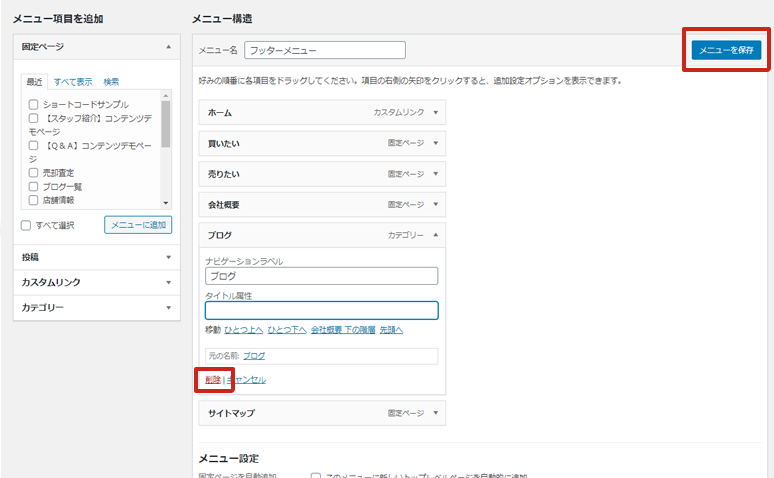Expand the カテゴリー panel in sidebar

tap(168, 307)
